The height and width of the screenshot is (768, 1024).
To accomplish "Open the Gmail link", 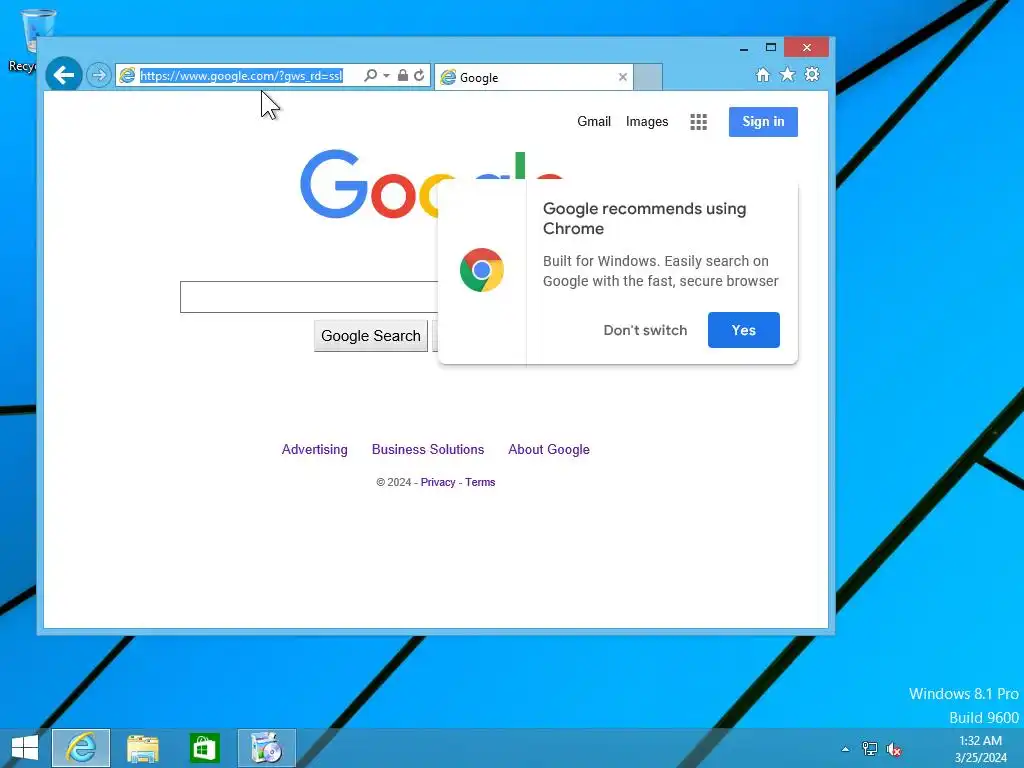I will 594,121.
